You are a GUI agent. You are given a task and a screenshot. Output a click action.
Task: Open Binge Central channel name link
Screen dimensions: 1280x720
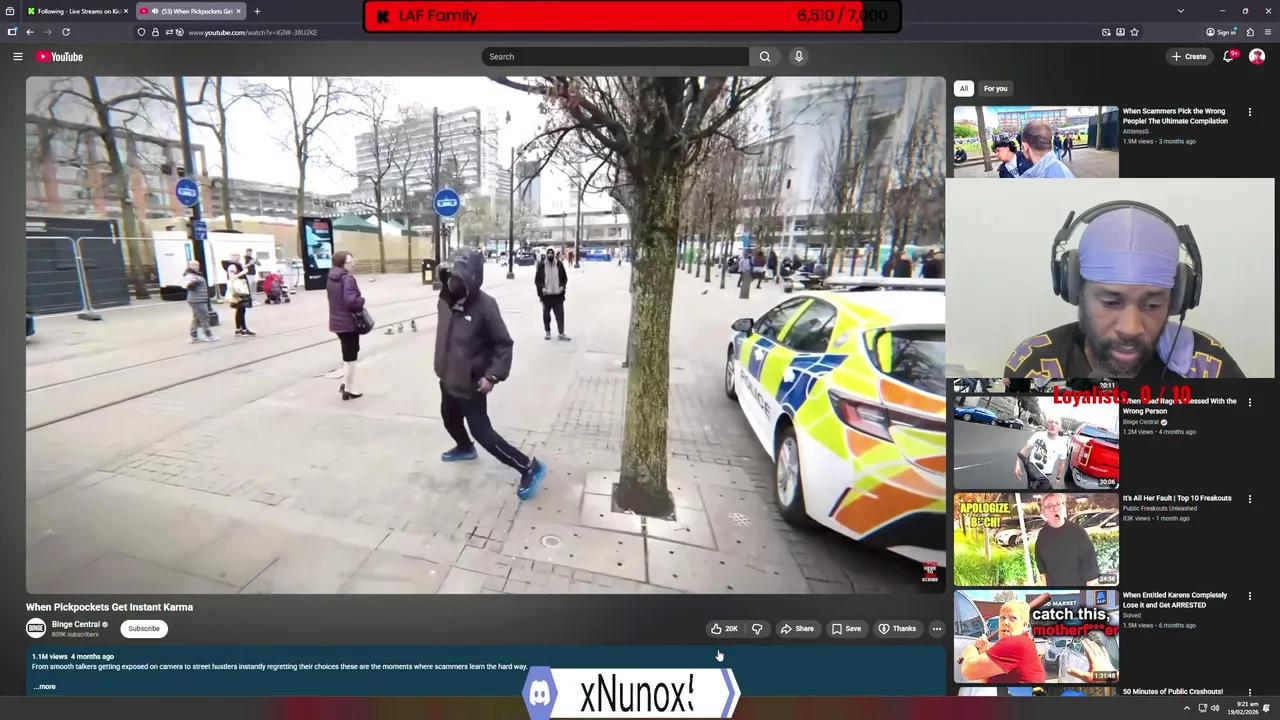(x=76, y=624)
